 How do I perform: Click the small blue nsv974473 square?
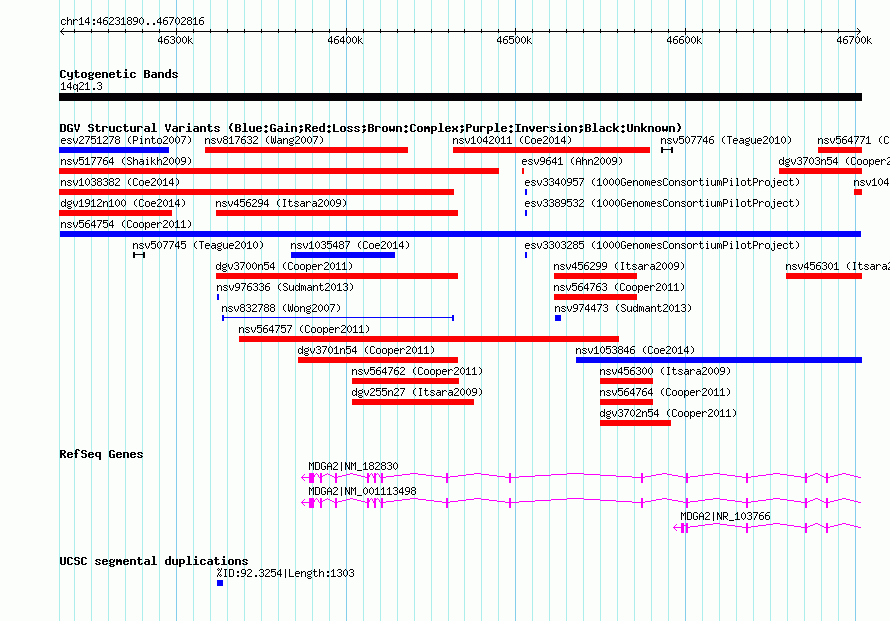pos(558,318)
